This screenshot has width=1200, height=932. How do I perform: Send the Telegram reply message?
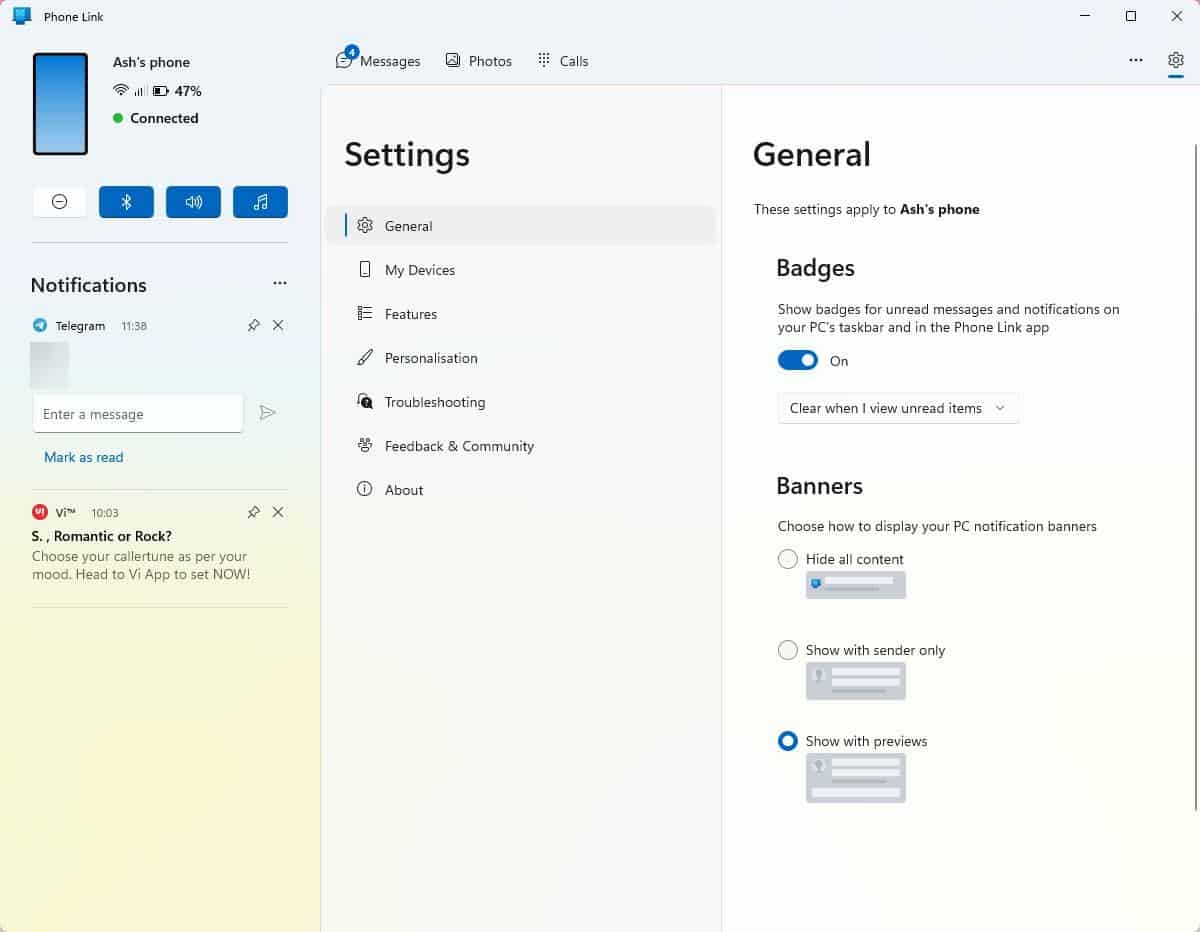267,412
